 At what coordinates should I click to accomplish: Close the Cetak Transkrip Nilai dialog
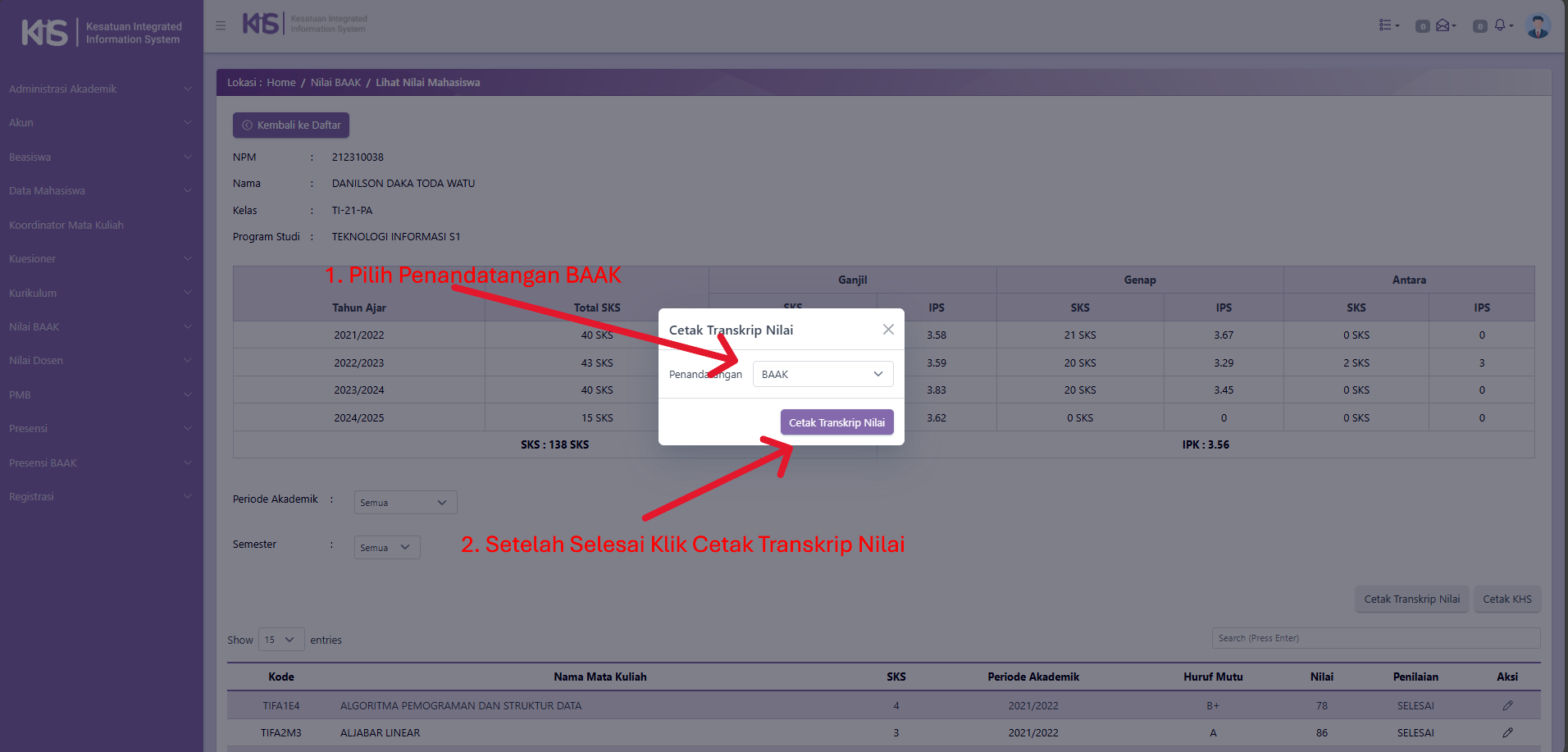tap(888, 330)
